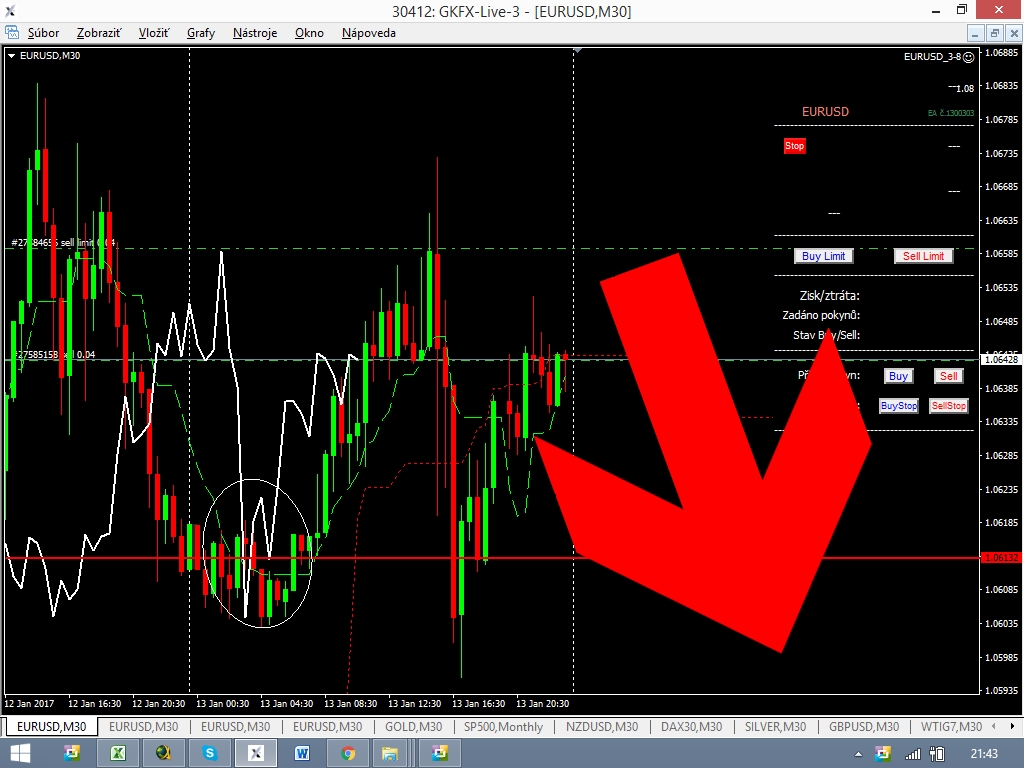
Task: Open the Súbor menu
Action: [x=43, y=33]
